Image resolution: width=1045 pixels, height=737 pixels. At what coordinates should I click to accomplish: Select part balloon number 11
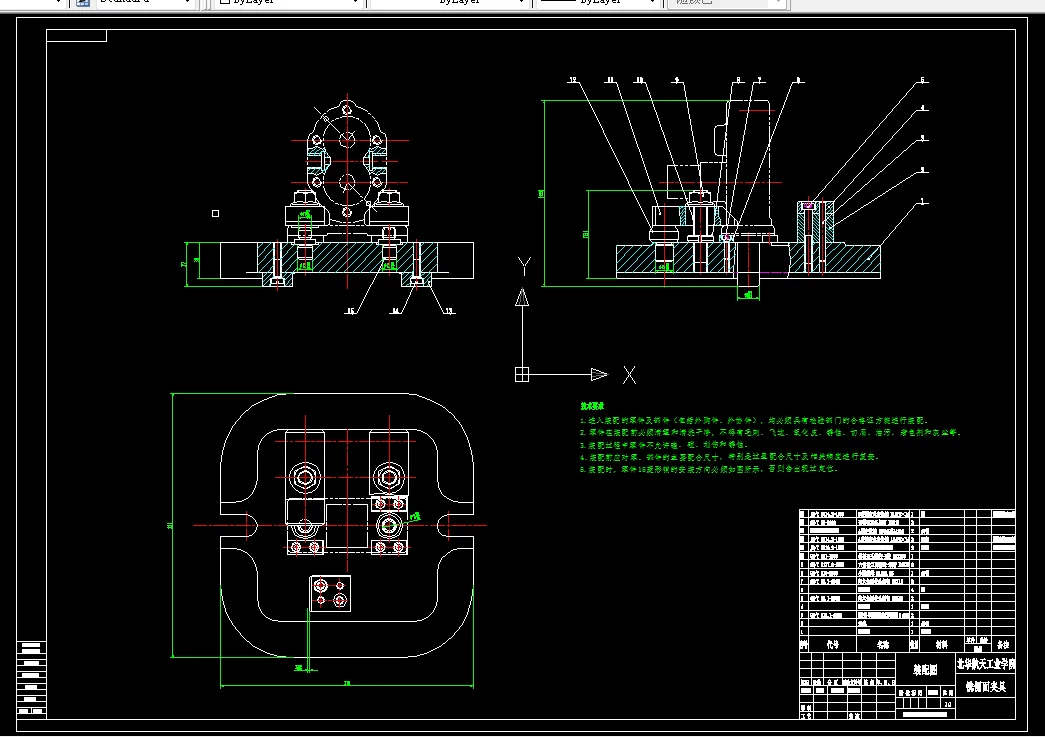[609, 80]
